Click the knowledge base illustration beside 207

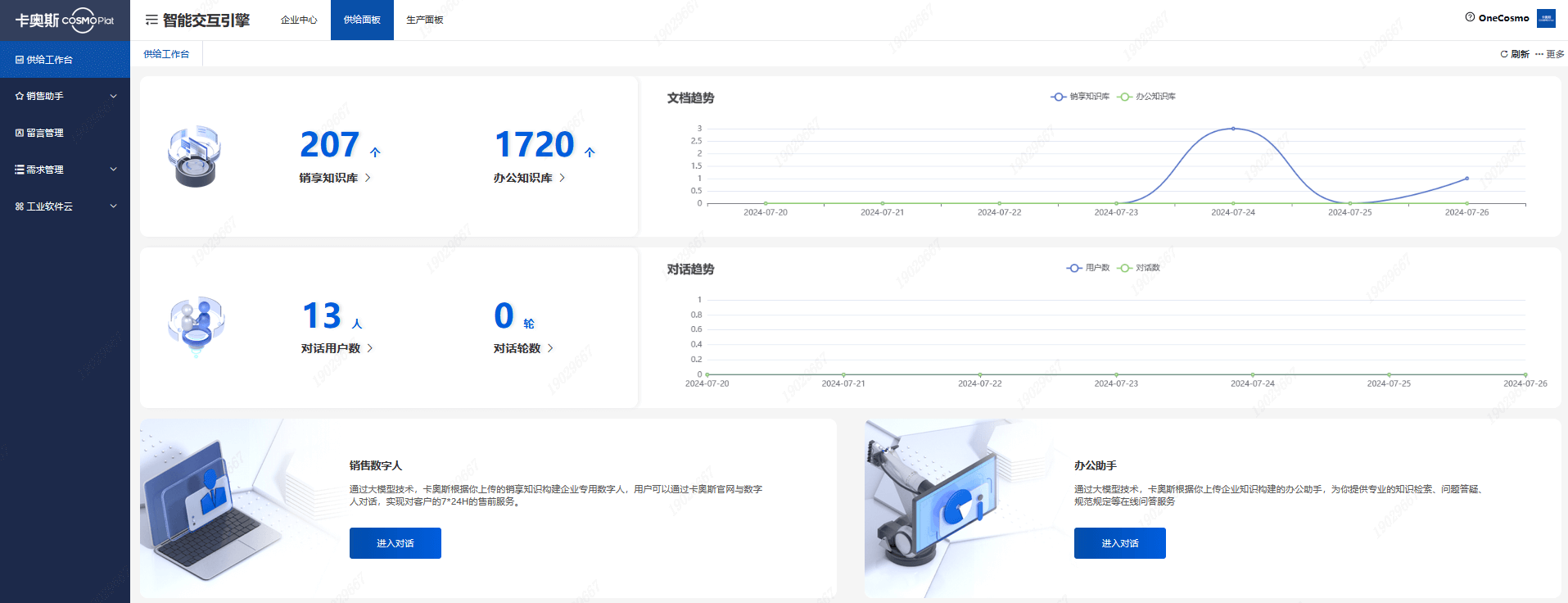pos(195,156)
